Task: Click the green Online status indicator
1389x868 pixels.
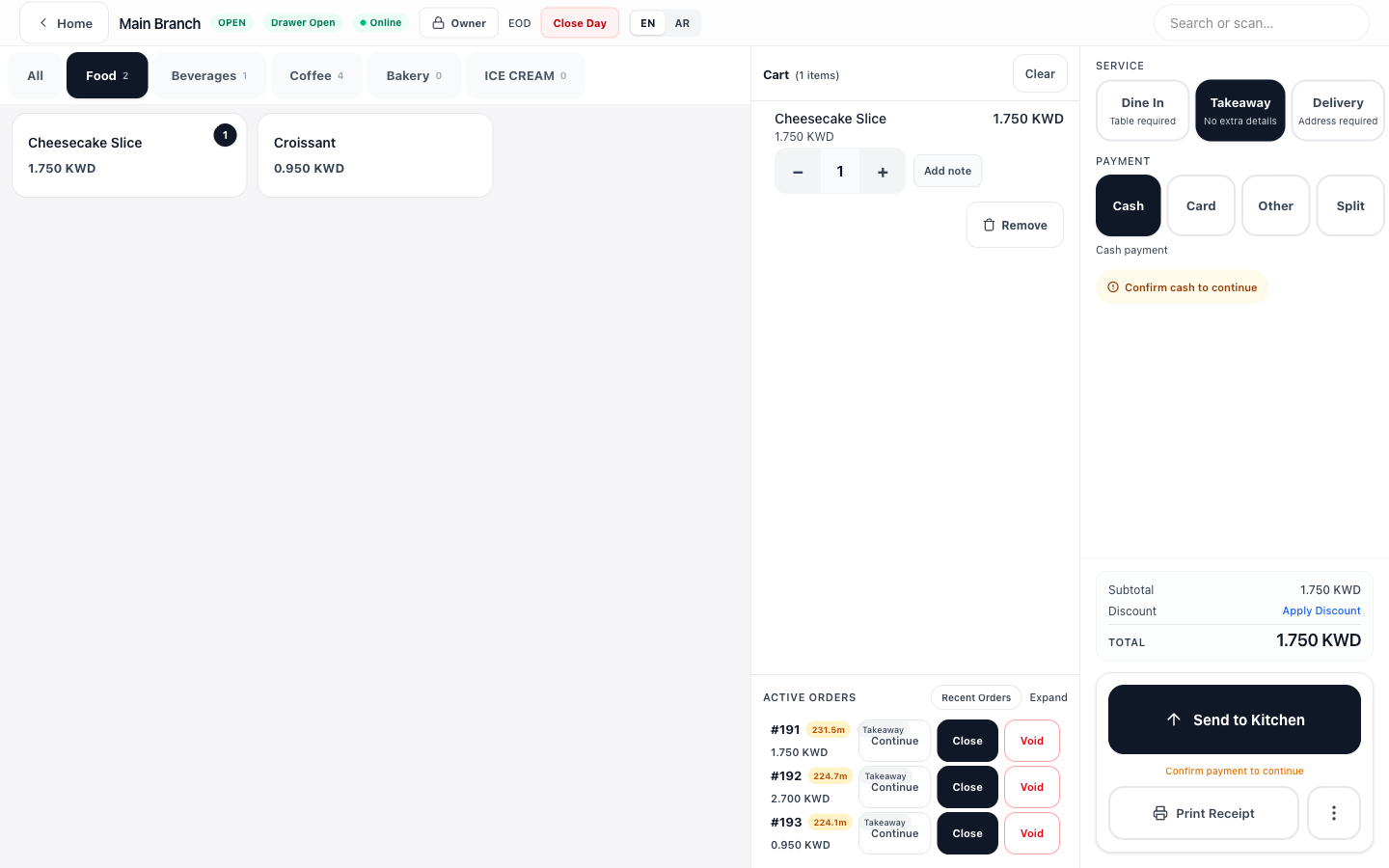Action: 363,21
